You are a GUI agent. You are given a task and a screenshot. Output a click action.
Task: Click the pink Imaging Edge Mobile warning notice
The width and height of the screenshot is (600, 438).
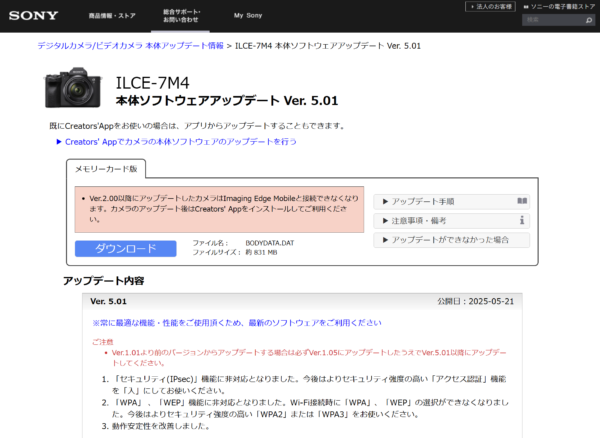pos(219,210)
